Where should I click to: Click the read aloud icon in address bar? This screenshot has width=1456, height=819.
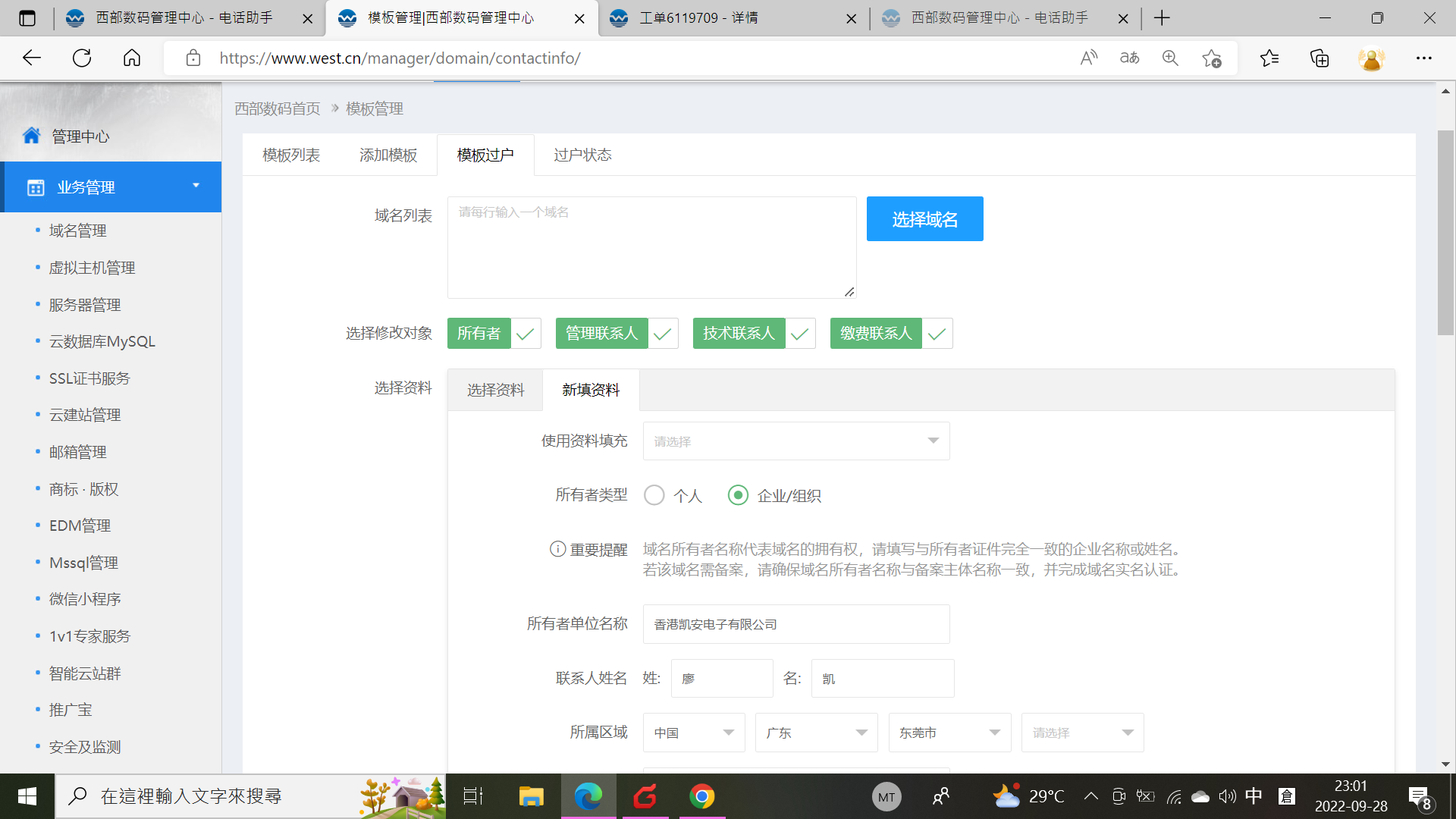[x=1088, y=58]
